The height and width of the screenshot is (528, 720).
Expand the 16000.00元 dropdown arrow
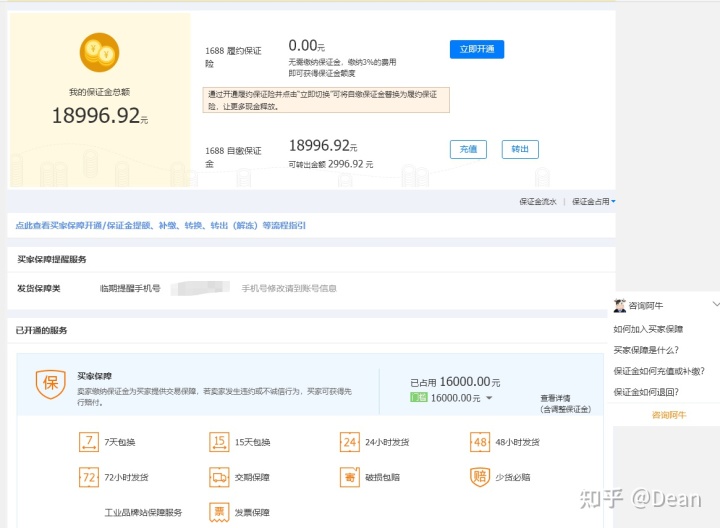click(x=489, y=398)
